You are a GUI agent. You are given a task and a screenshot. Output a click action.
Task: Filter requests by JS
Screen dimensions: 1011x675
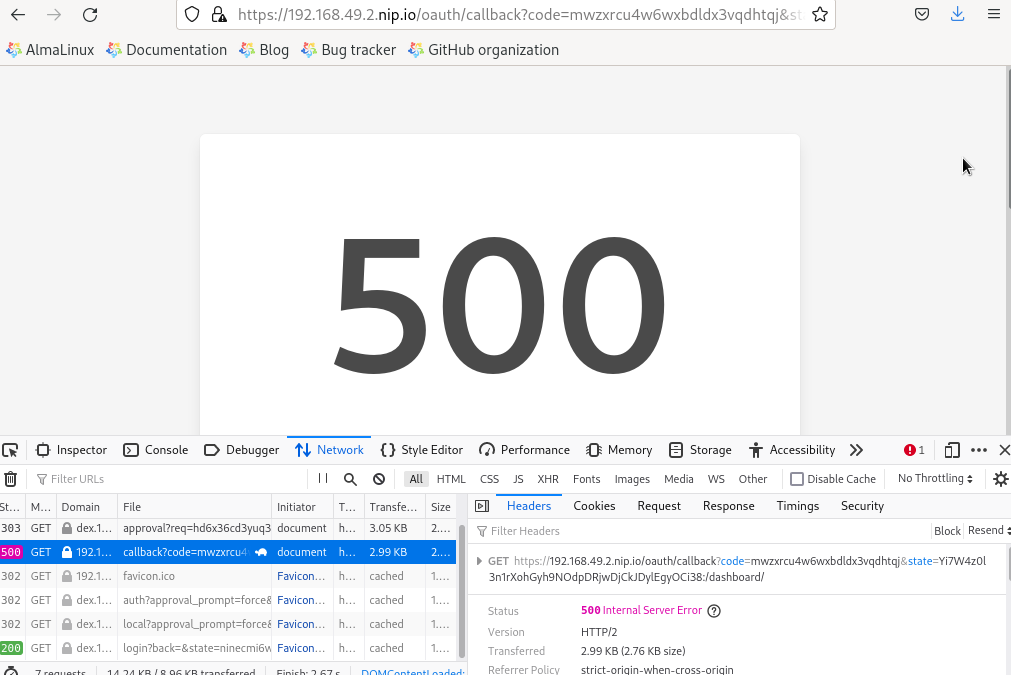pos(518,479)
